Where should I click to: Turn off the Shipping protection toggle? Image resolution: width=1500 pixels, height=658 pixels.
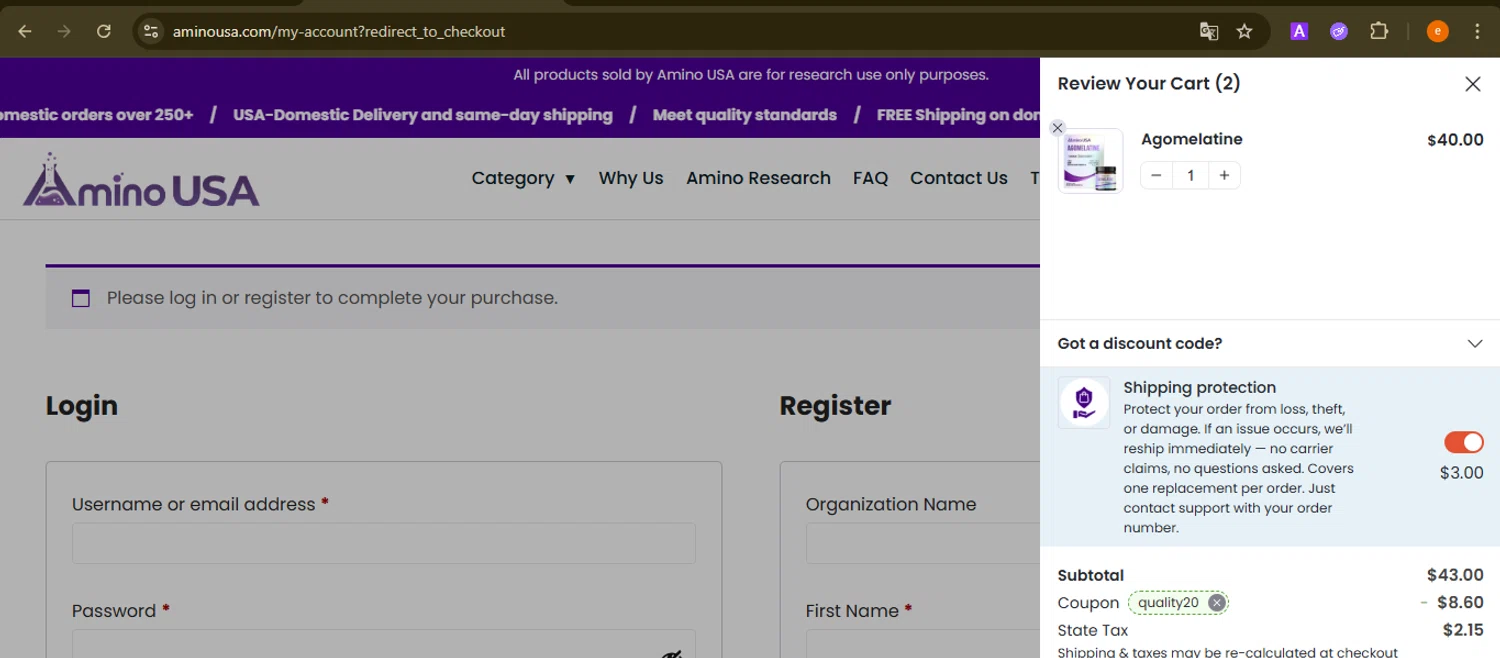[1464, 442]
